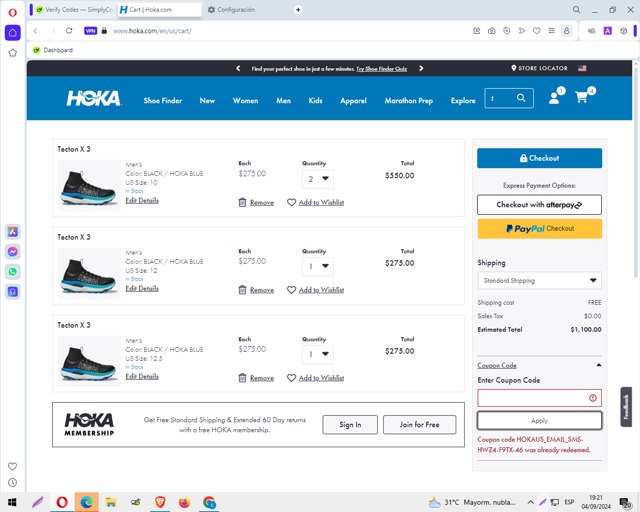Open Opera sidebar WhatsApp icon

pyautogui.click(x=13, y=272)
